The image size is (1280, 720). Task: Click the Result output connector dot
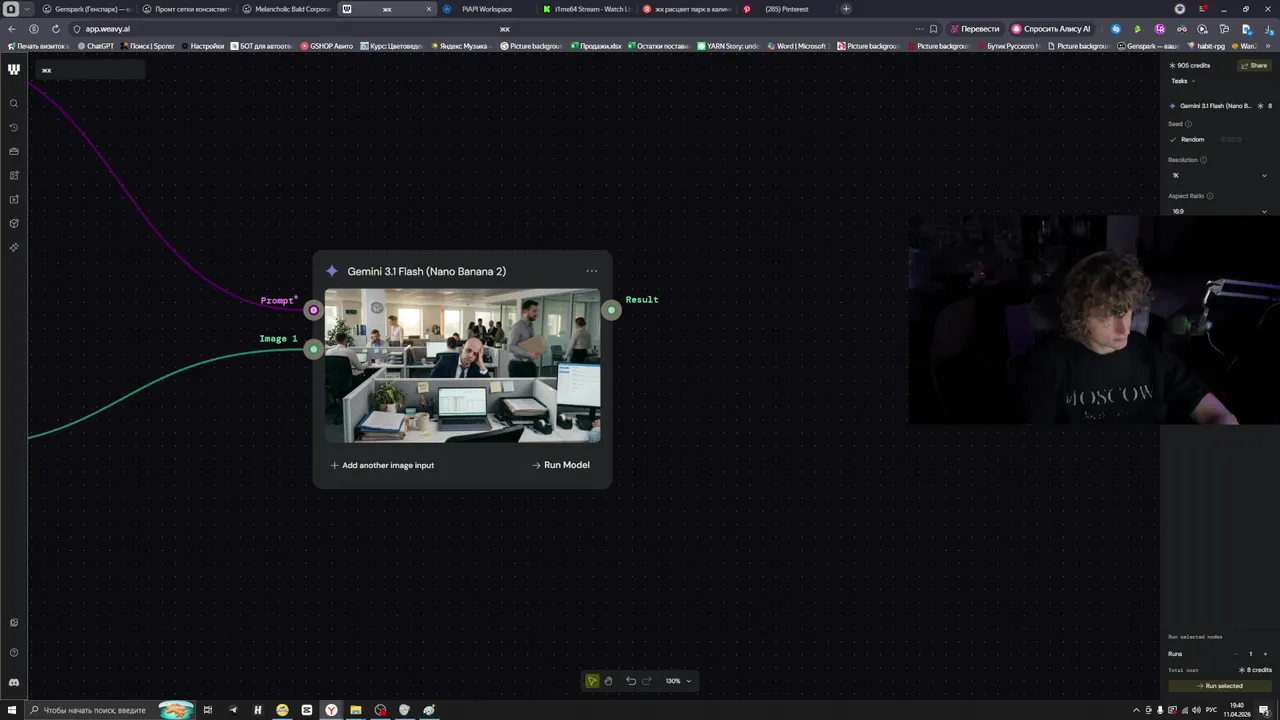[x=611, y=310]
